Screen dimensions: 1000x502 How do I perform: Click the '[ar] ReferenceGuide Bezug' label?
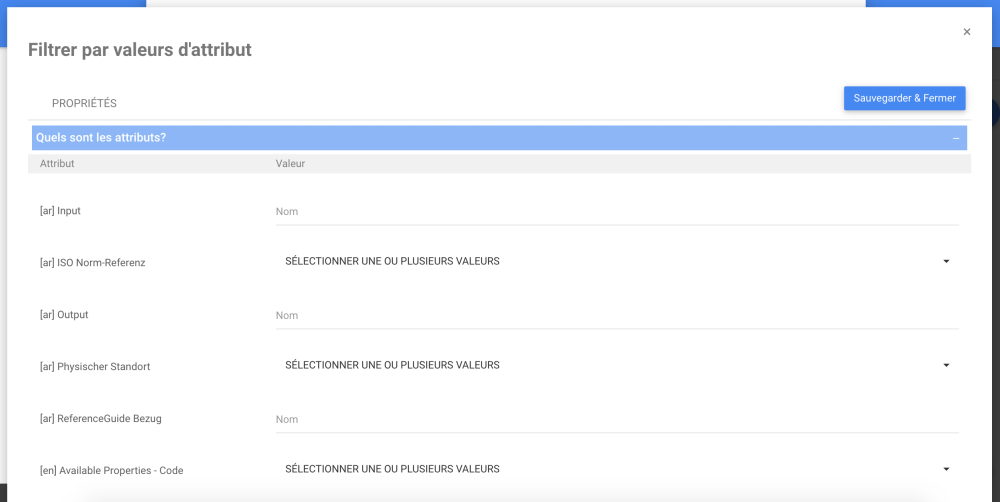100,419
